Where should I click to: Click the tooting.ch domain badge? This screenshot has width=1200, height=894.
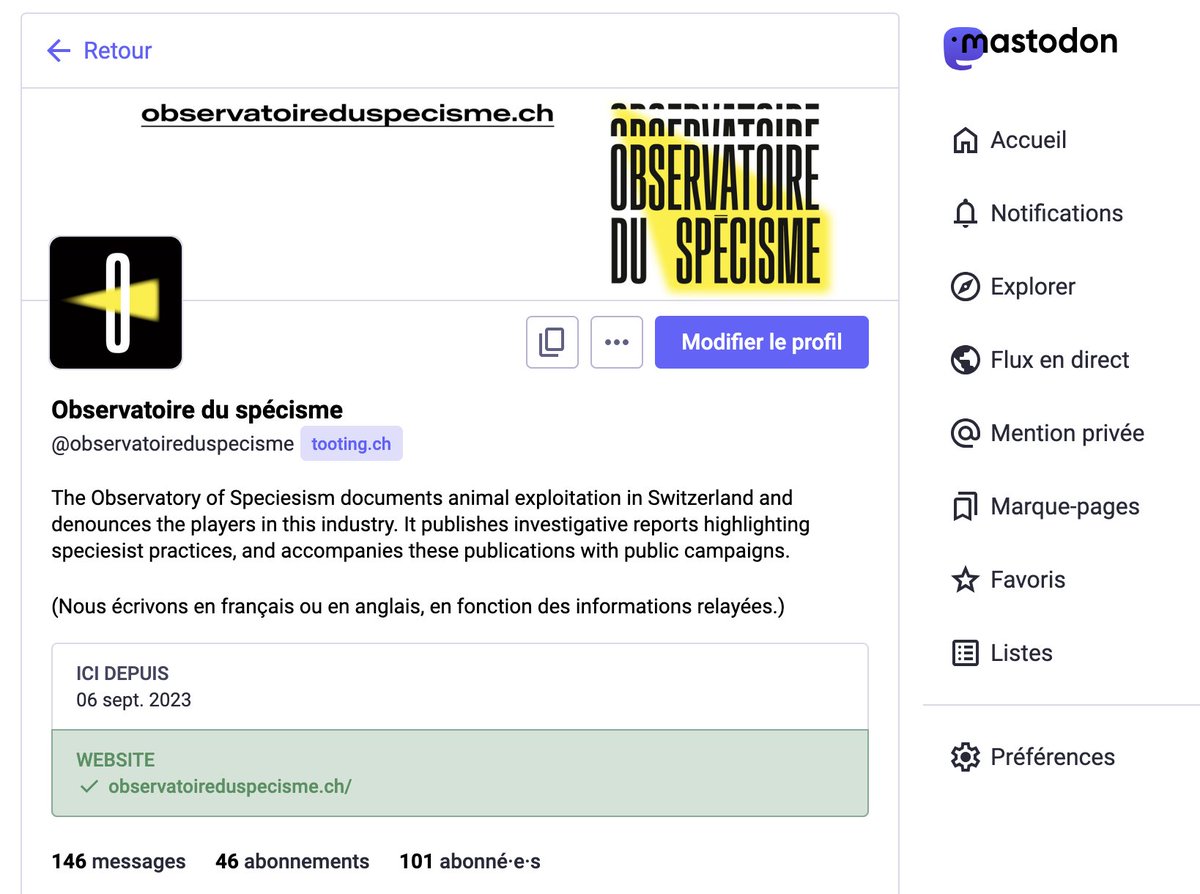click(x=351, y=444)
